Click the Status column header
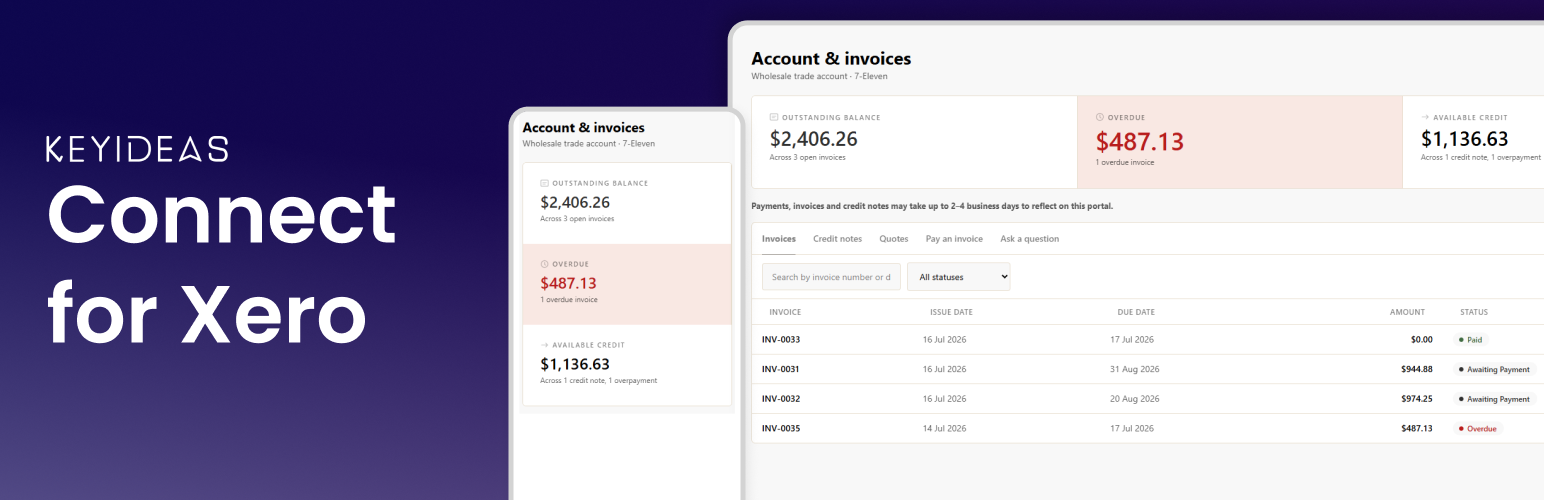Screen dimensions: 1544x500 point(1474,312)
